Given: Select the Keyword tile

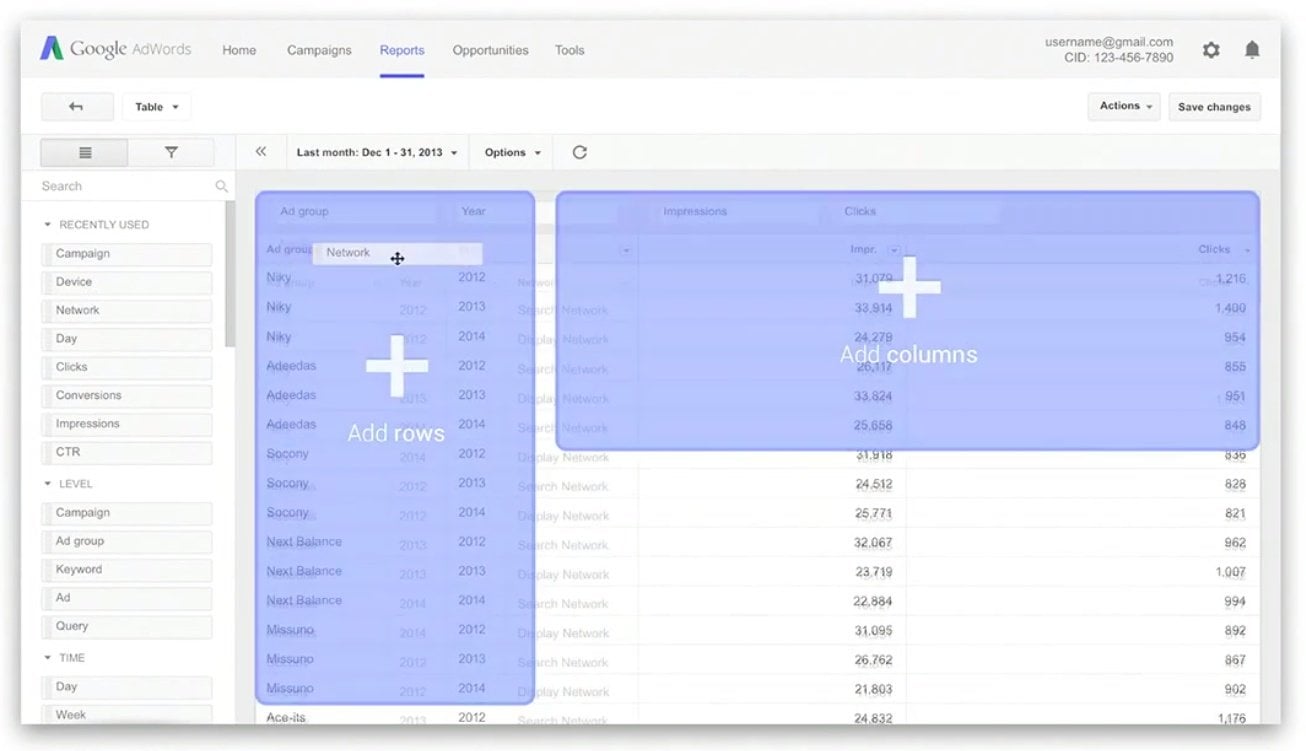Looking at the screenshot, I should (x=126, y=570).
